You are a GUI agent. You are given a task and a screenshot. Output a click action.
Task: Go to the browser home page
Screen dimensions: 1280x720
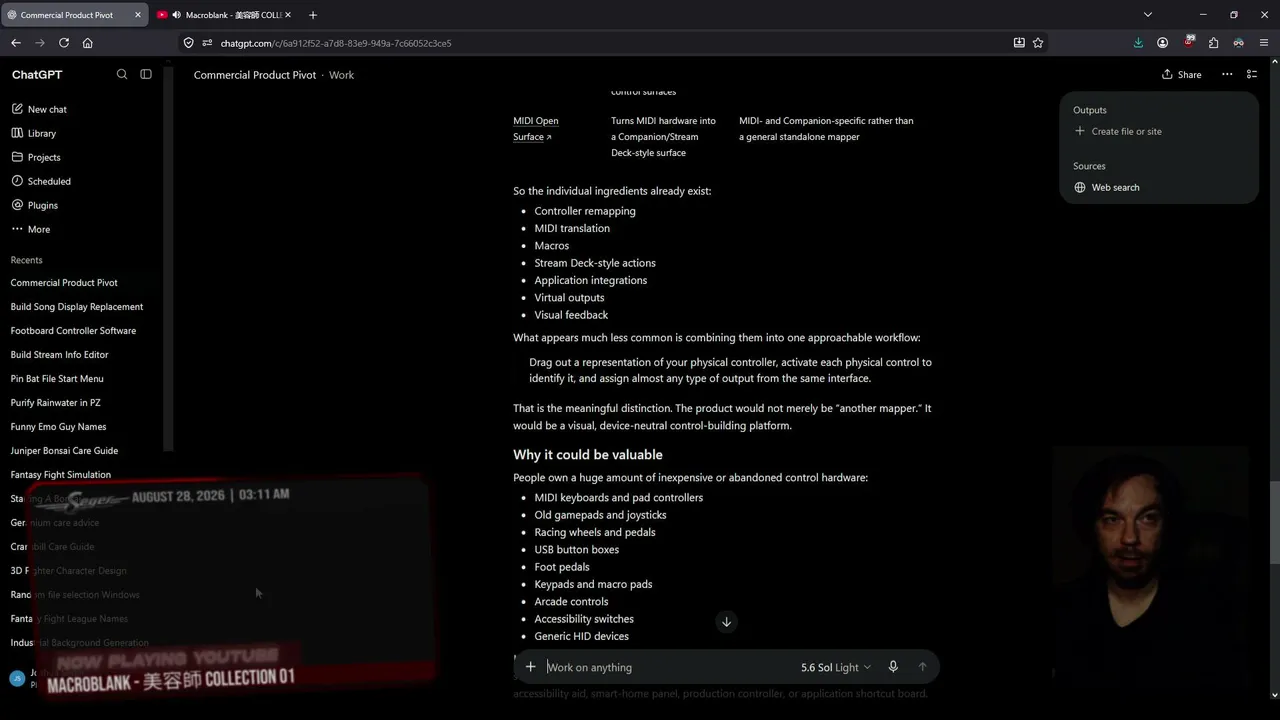pyautogui.click(x=88, y=43)
